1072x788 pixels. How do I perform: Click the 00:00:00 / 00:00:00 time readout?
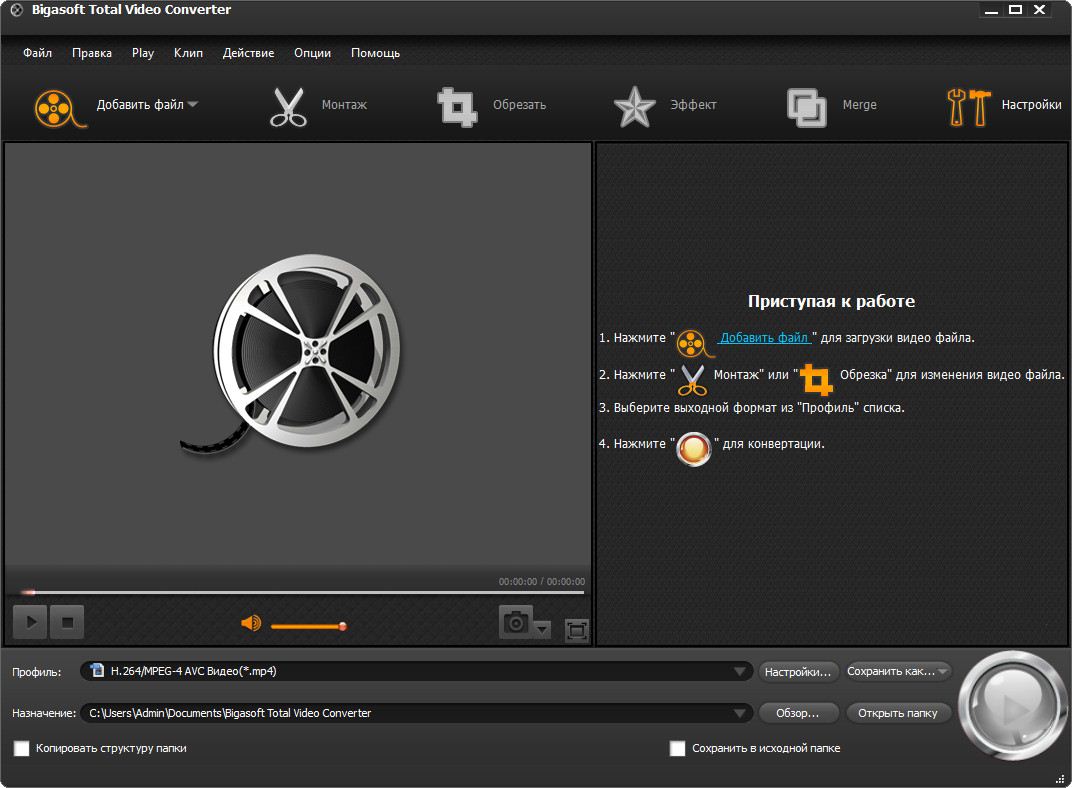point(541,582)
